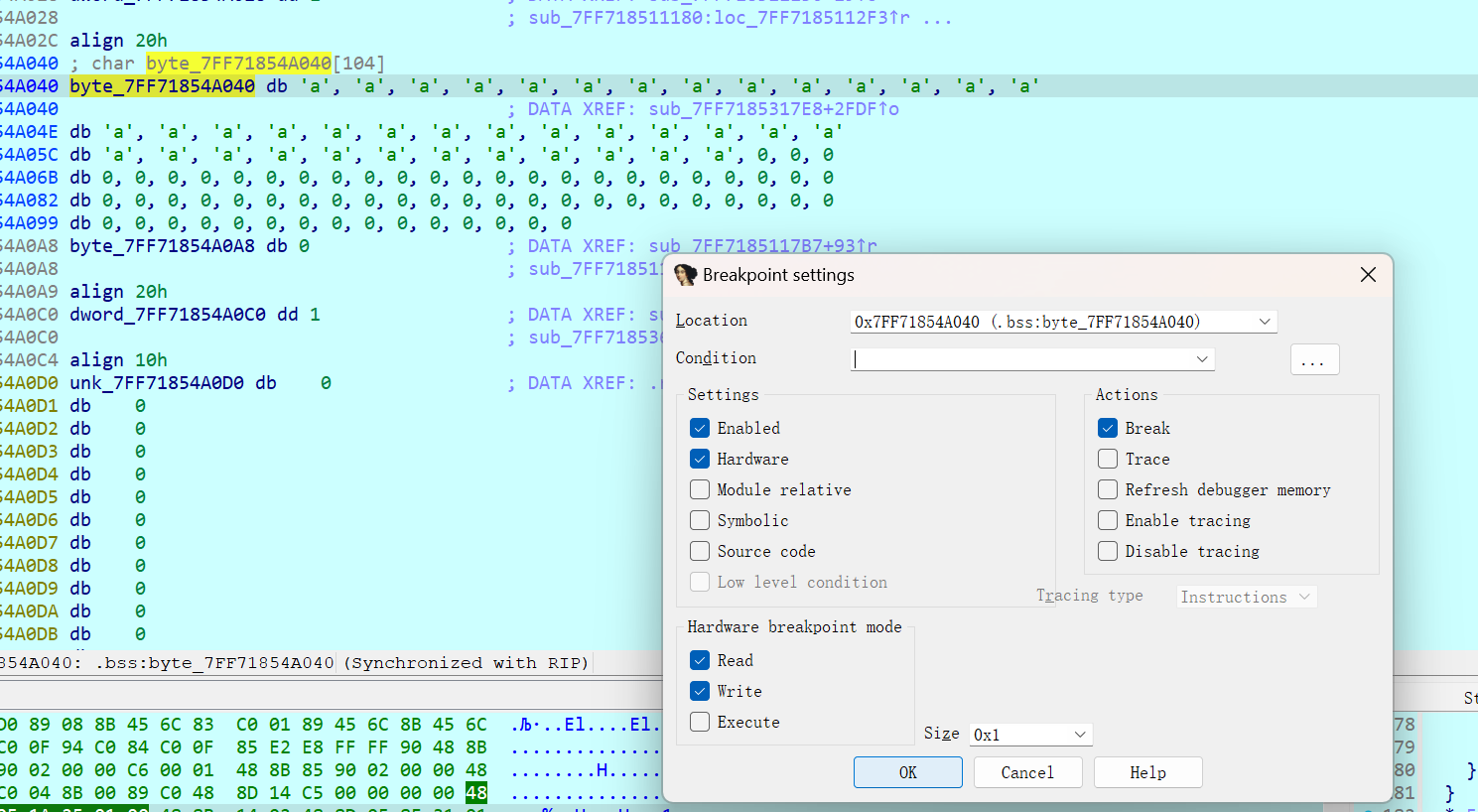Image resolution: width=1478 pixels, height=812 pixels.
Task: Confirm breakpoint with OK button
Action: 907,772
